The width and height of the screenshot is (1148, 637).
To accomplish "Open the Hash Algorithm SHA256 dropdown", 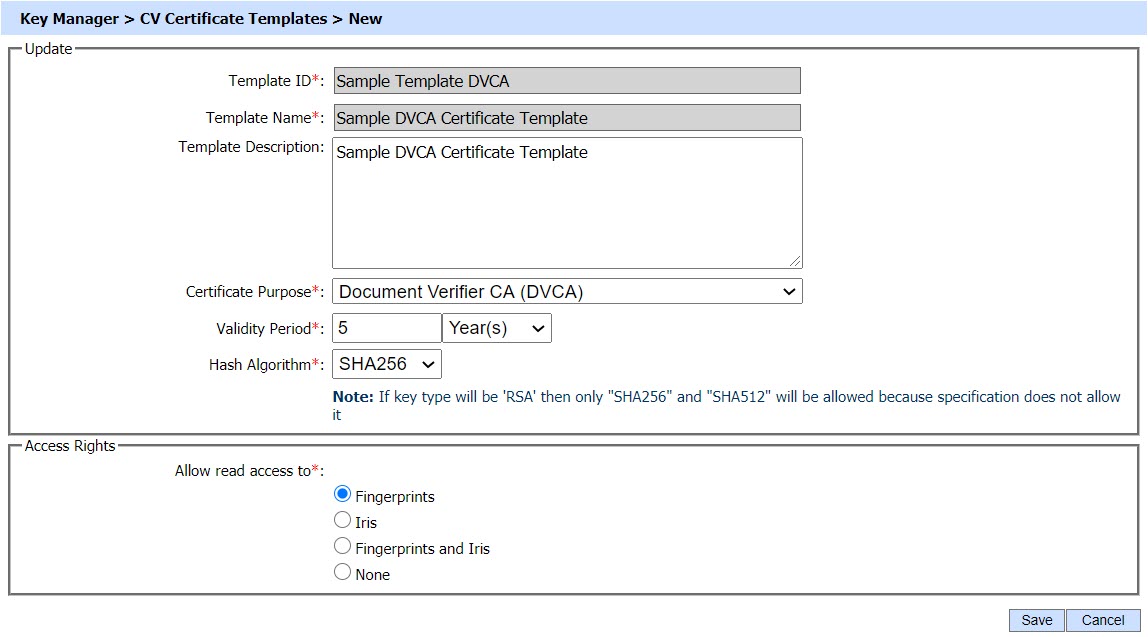I will tap(386, 365).
